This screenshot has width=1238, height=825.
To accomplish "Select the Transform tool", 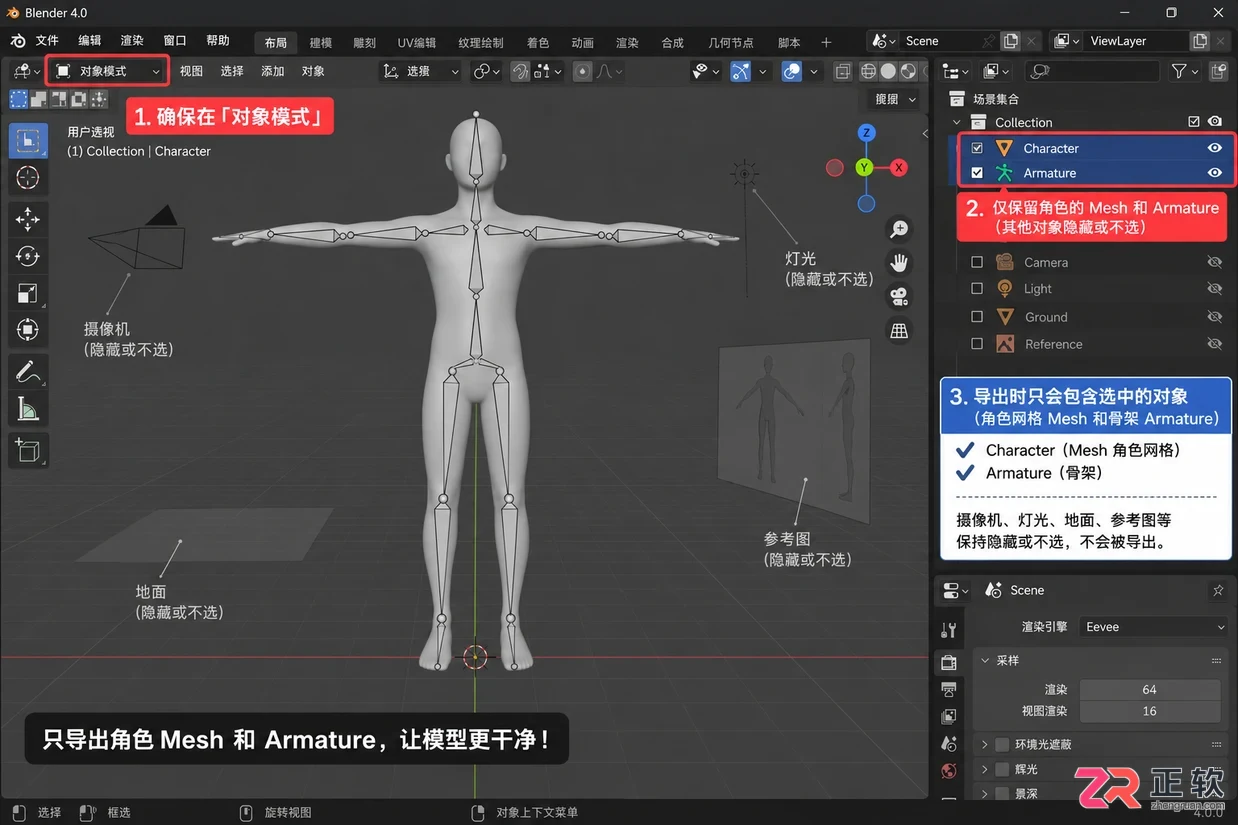I will coord(28,330).
